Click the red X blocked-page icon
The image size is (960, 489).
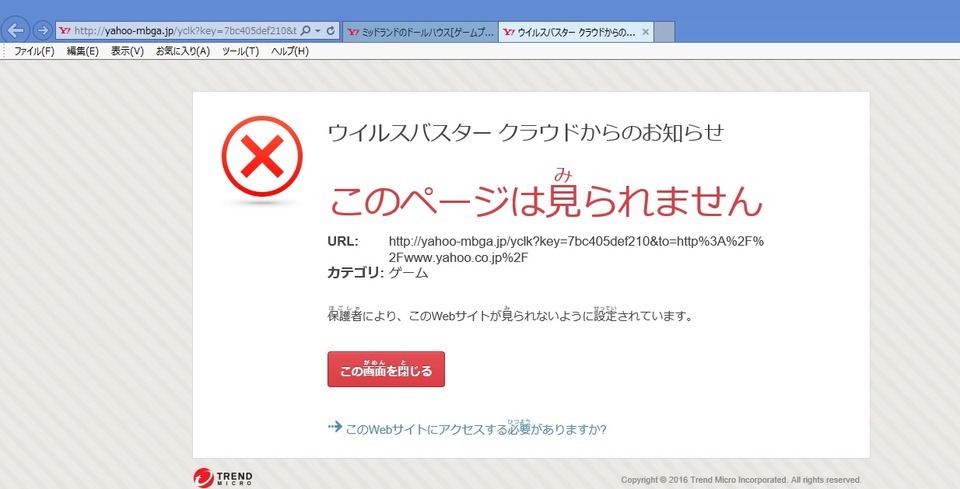click(262, 156)
